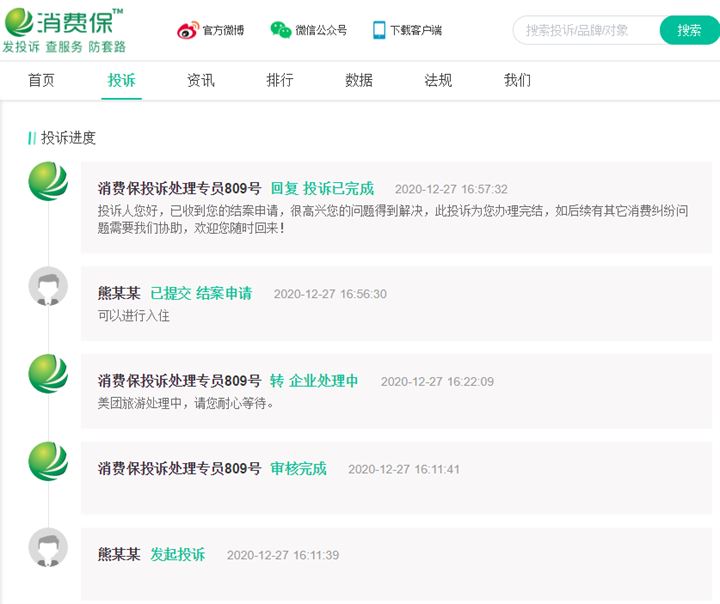Open the 我们 tab
This screenshot has width=720, height=604.
click(517, 80)
